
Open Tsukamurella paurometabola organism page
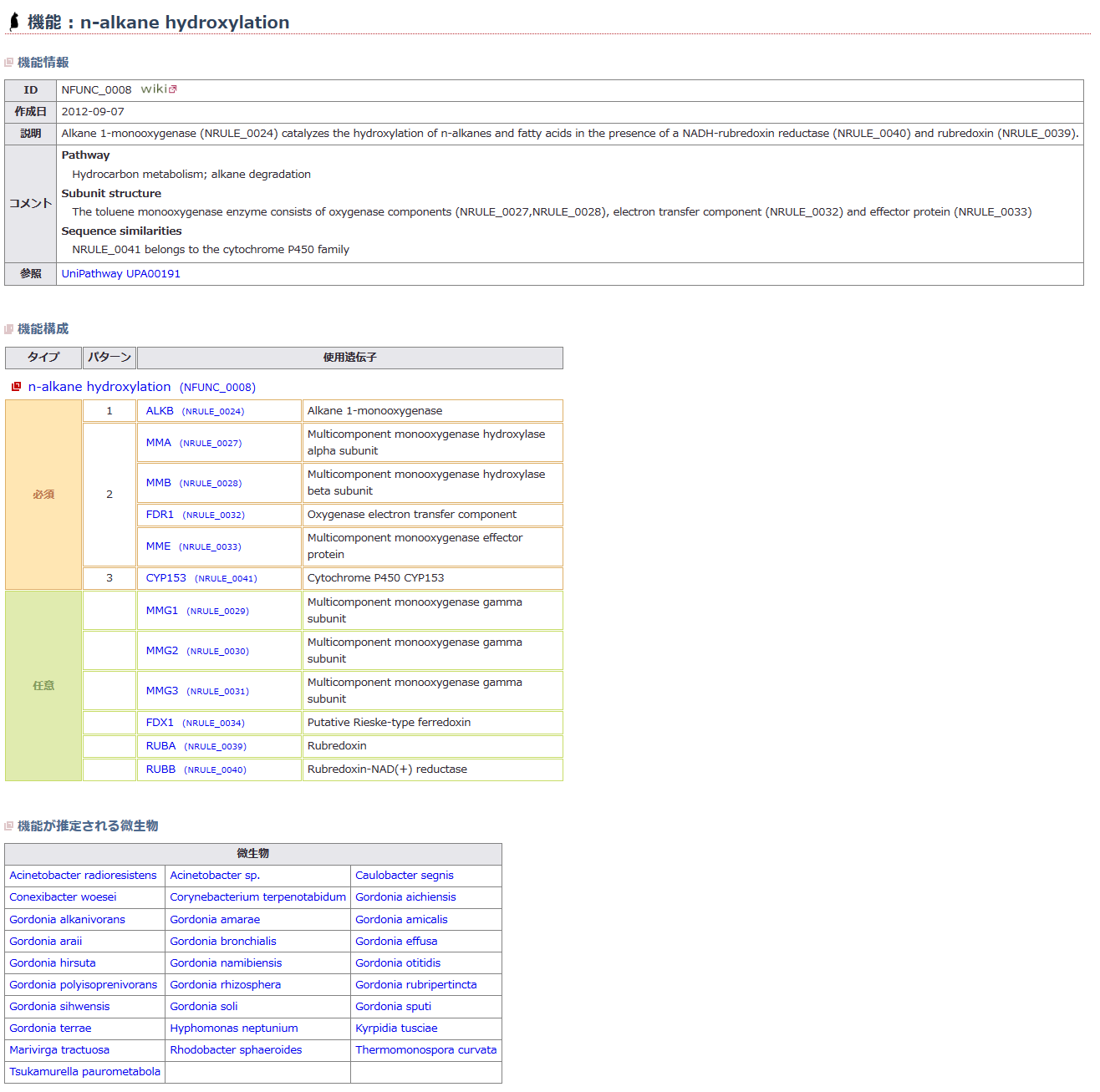[84, 1072]
